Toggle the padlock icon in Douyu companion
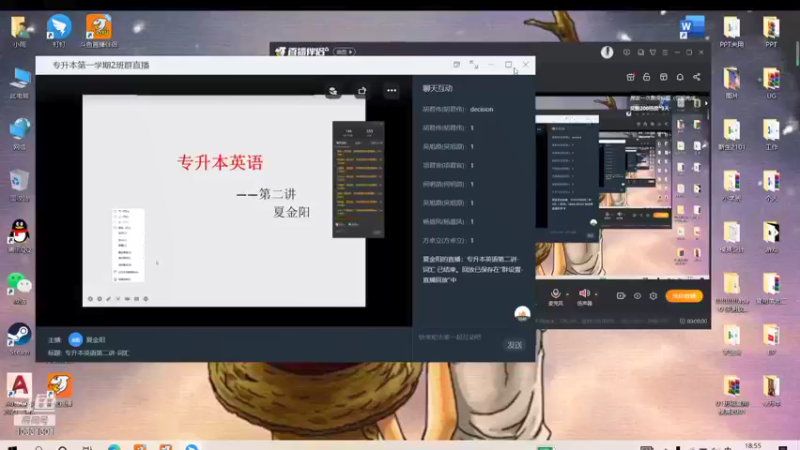This screenshot has width=800, height=450. 646,77
